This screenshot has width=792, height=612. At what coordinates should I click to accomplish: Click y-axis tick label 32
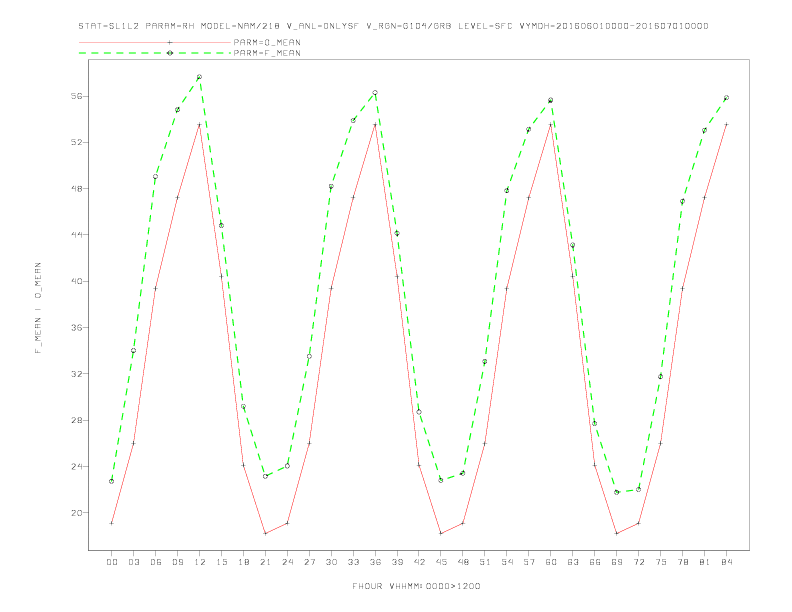point(77,374)
